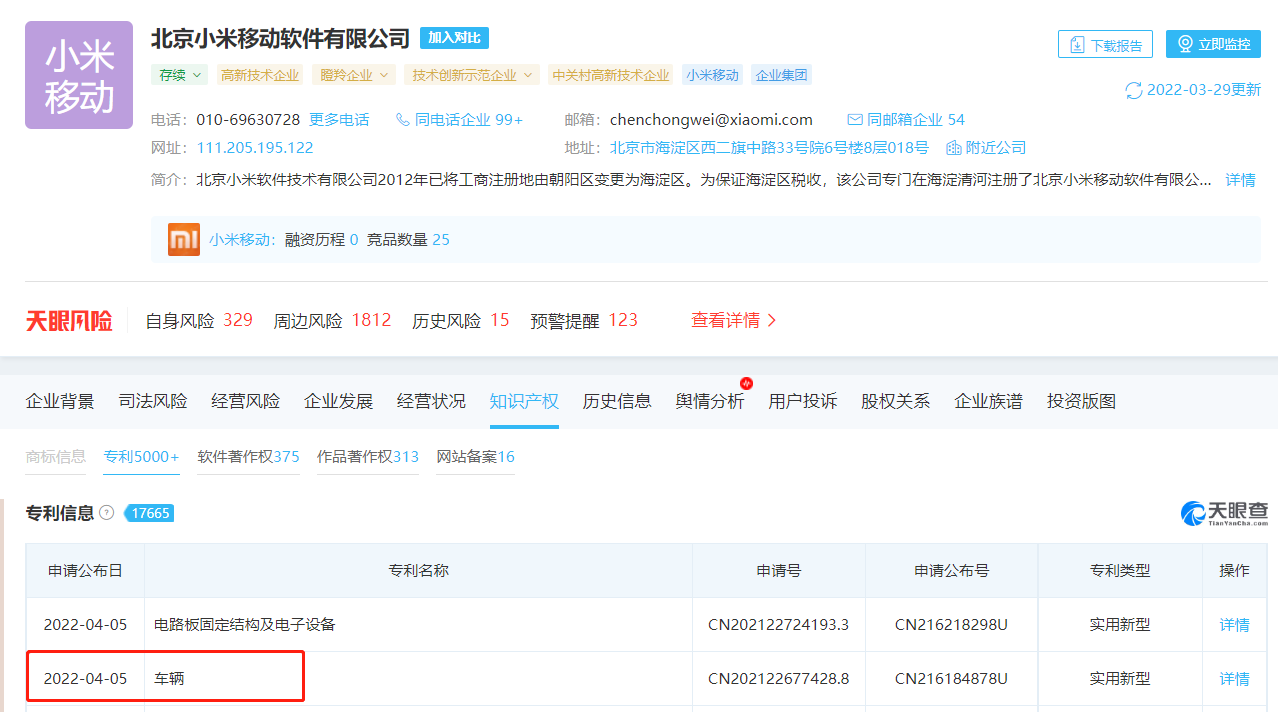Click application number CN202122724193.3
The image size is (1278, 712).
(x=778, y=625)
